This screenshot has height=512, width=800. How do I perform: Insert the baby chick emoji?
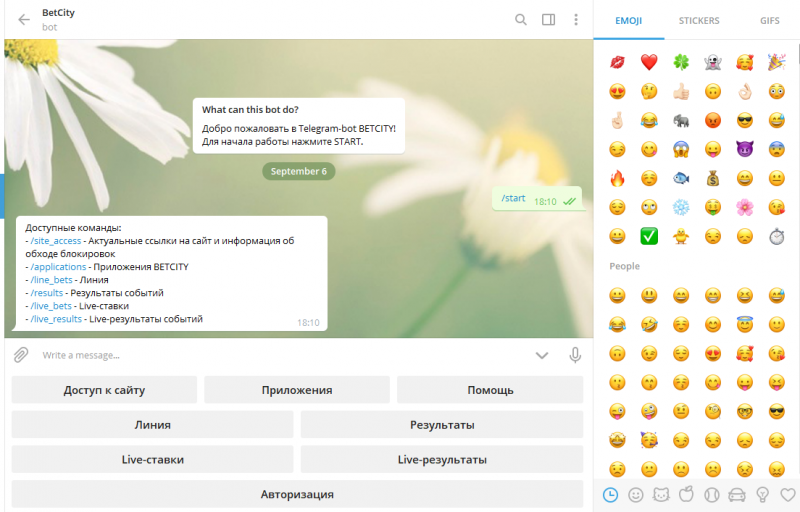(x=681, y=236)
